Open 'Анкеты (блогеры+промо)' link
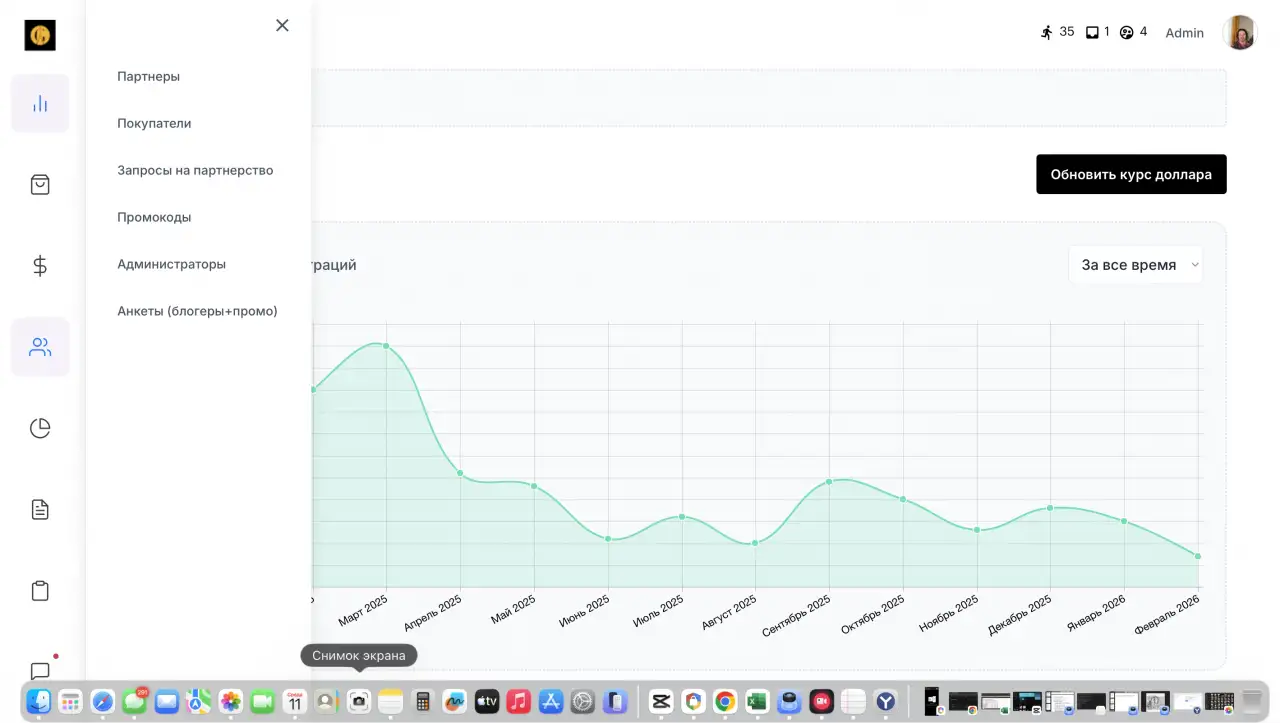1280x723 pixels. point(197,311)
